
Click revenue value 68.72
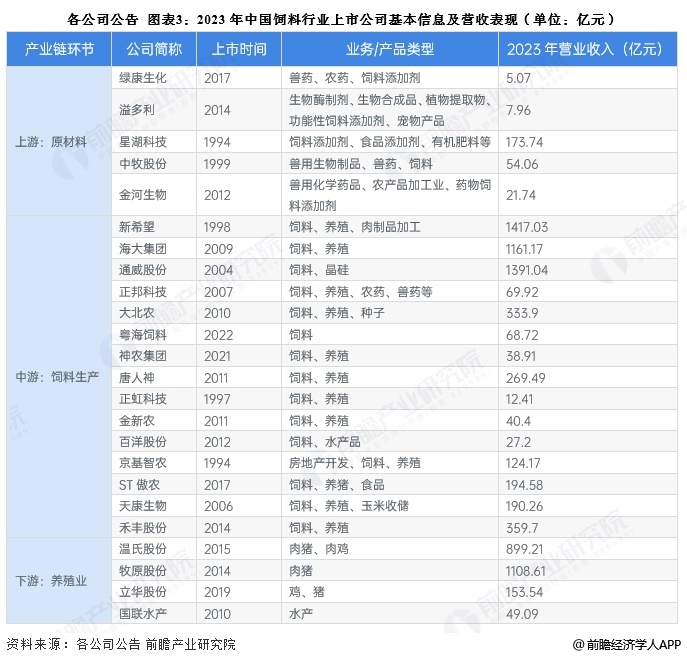[522, 335]
